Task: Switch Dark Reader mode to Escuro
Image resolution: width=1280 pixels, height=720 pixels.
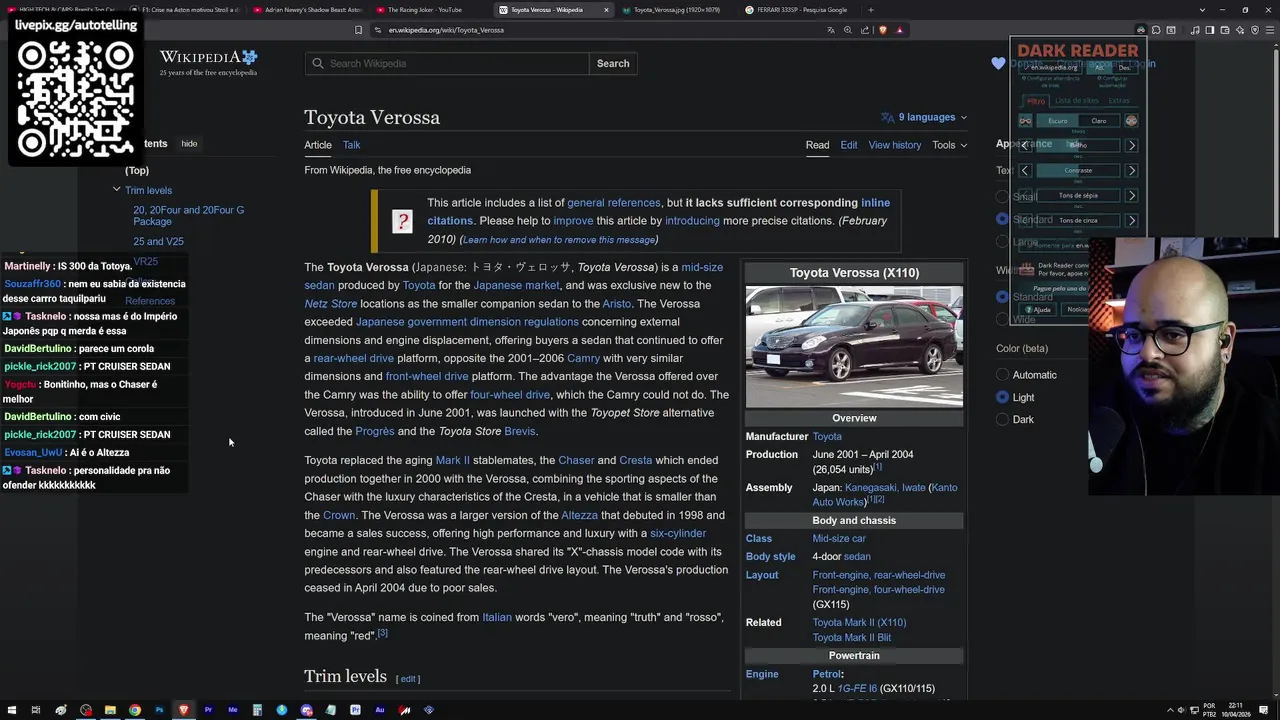Action: click(1058, 121)
